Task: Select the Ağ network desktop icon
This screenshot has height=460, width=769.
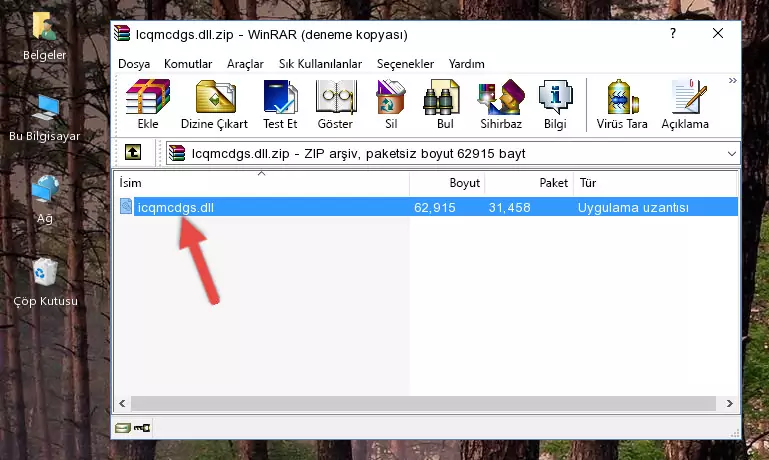Action: tap(45, 199)
